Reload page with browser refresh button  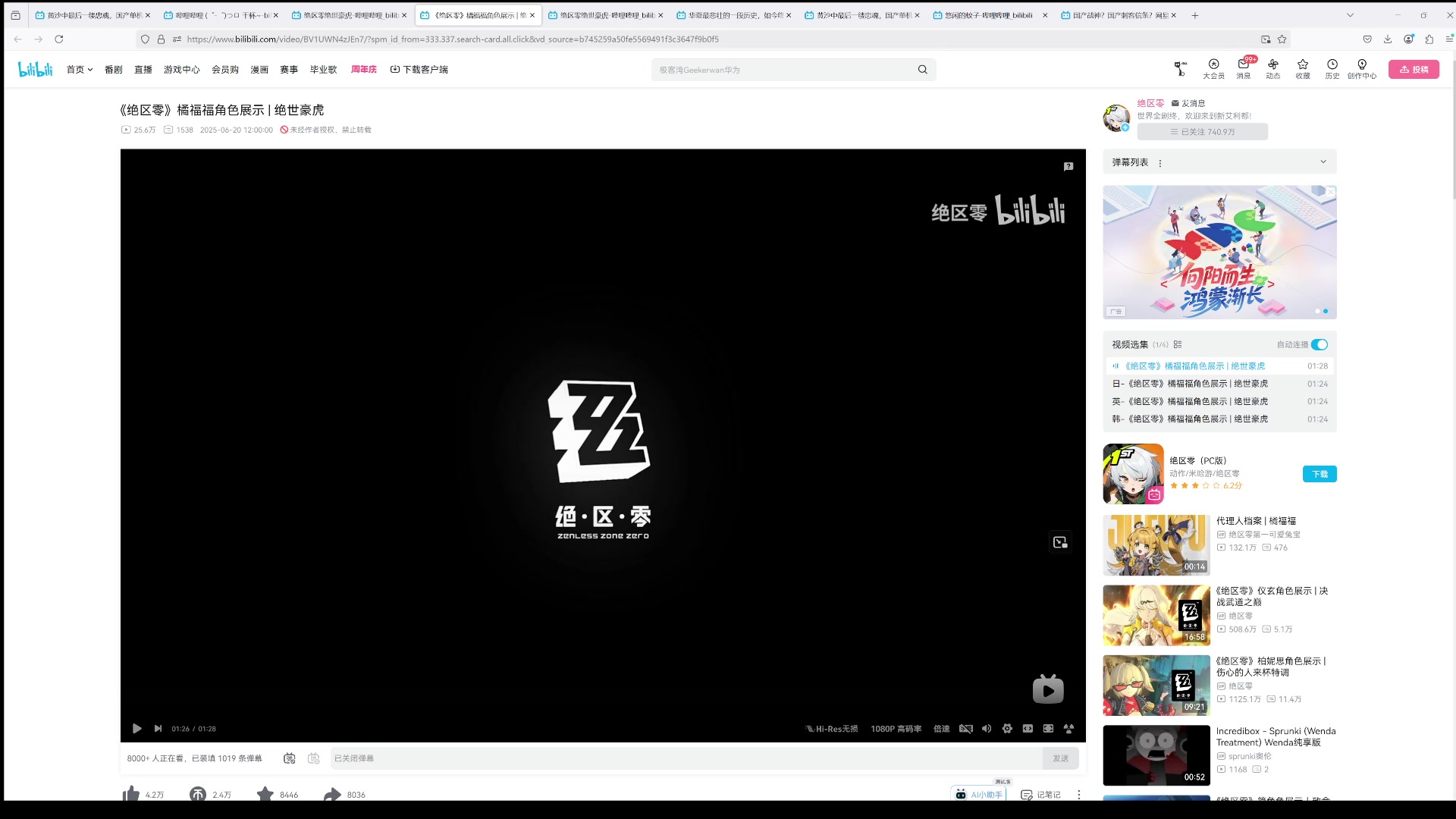58,39
